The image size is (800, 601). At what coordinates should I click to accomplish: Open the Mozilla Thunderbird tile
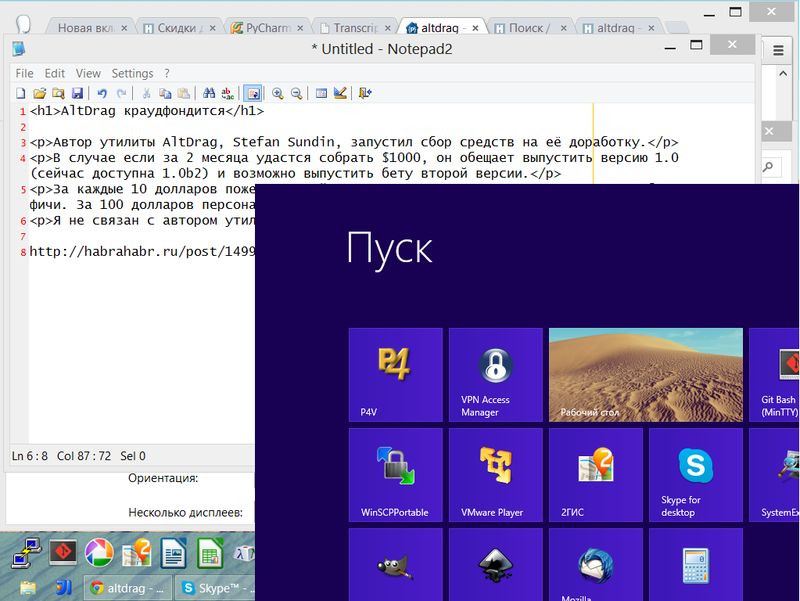click(x=595, y=564)
